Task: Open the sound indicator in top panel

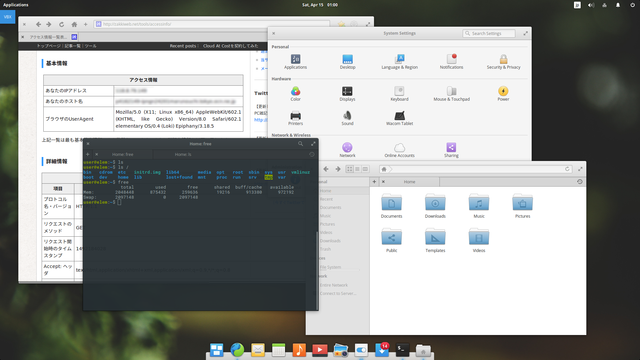Action: click(591, 5)
